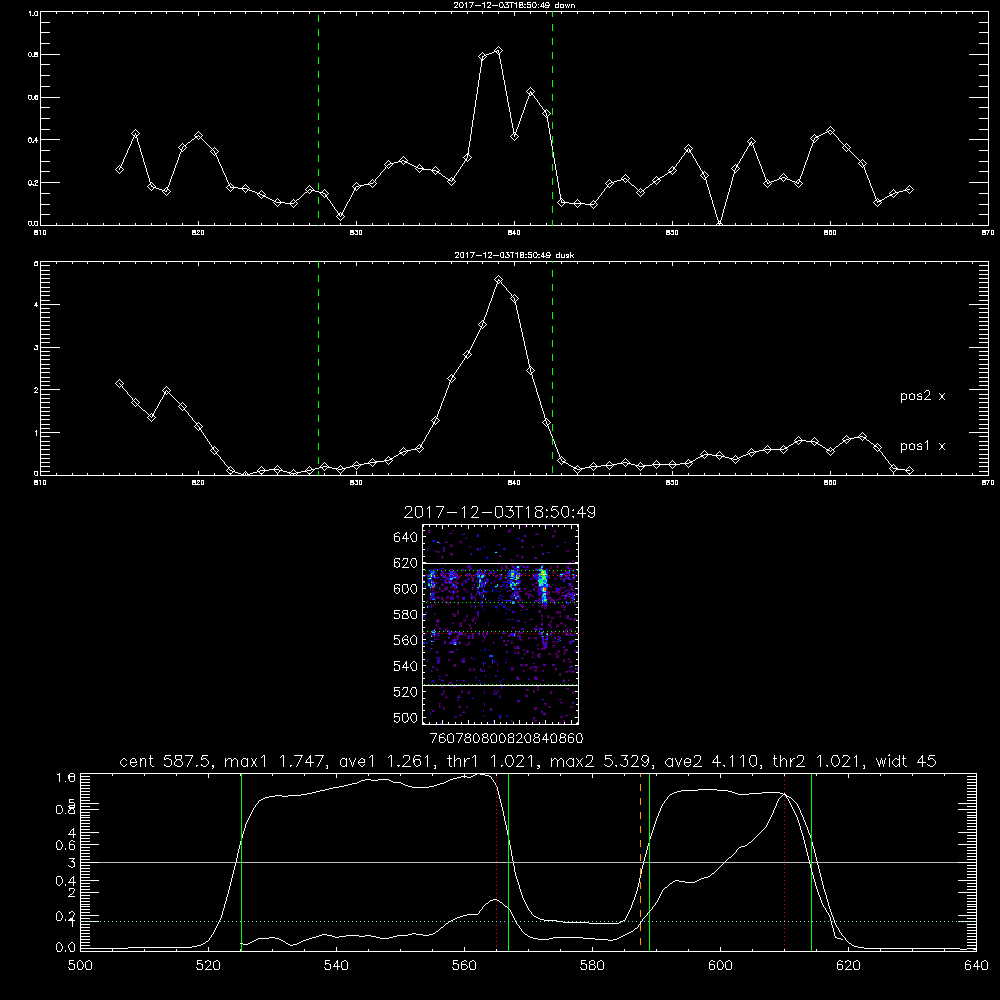
Task: Click the '520' x-axis label of bottom plot
Action: pyautogui.click(x=208, y=965)
